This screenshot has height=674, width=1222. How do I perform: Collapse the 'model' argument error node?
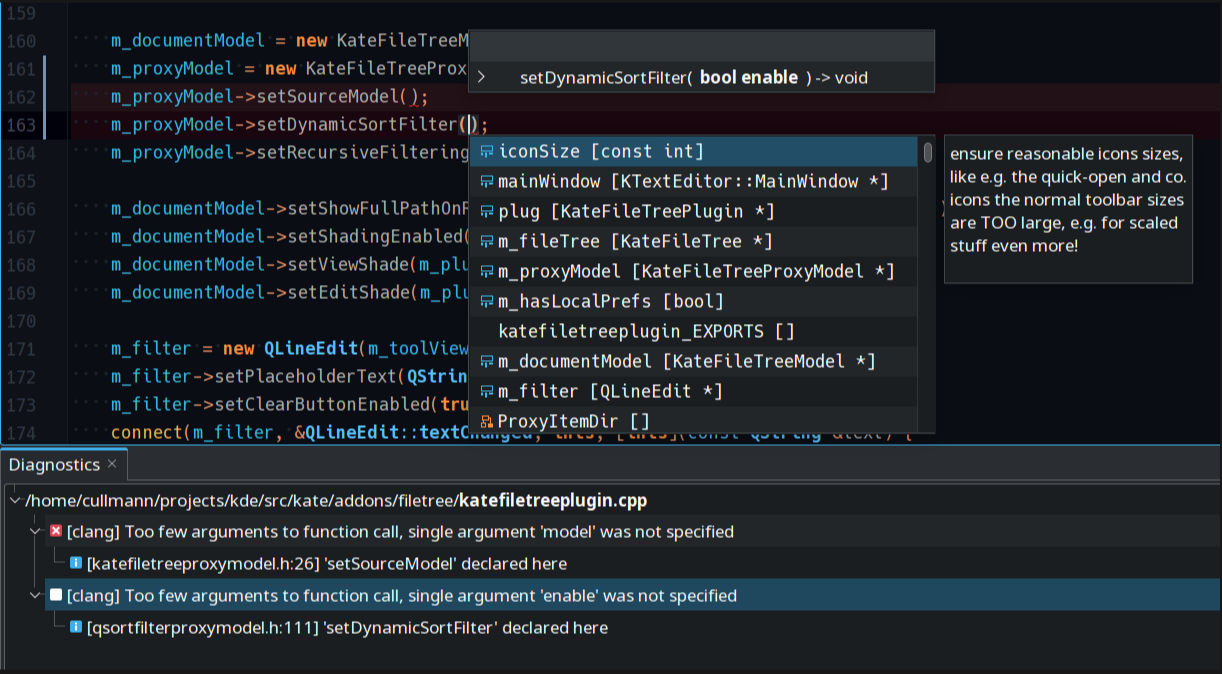36,532
